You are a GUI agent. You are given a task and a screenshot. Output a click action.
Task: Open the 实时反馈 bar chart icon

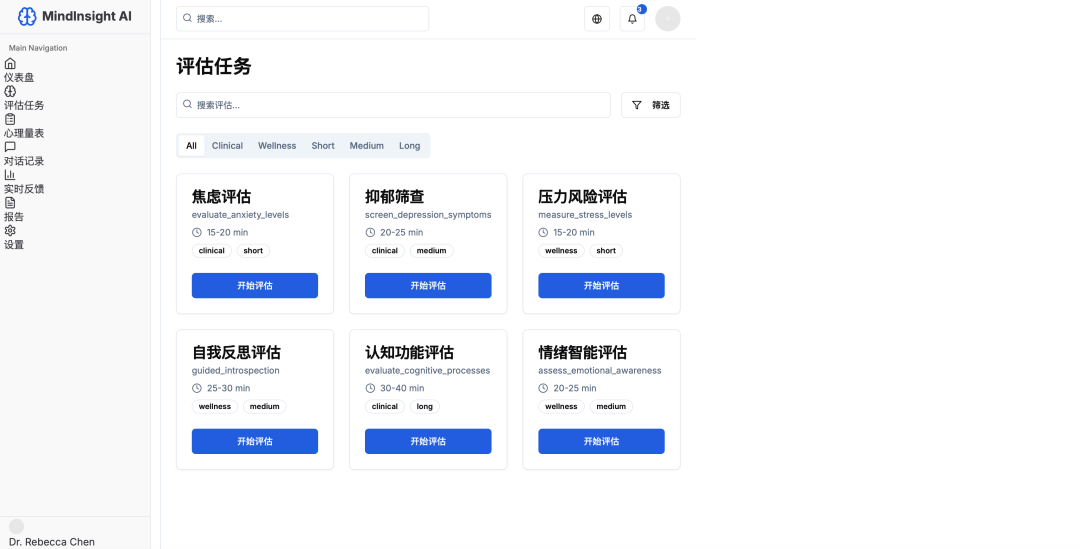coord(10,175)
